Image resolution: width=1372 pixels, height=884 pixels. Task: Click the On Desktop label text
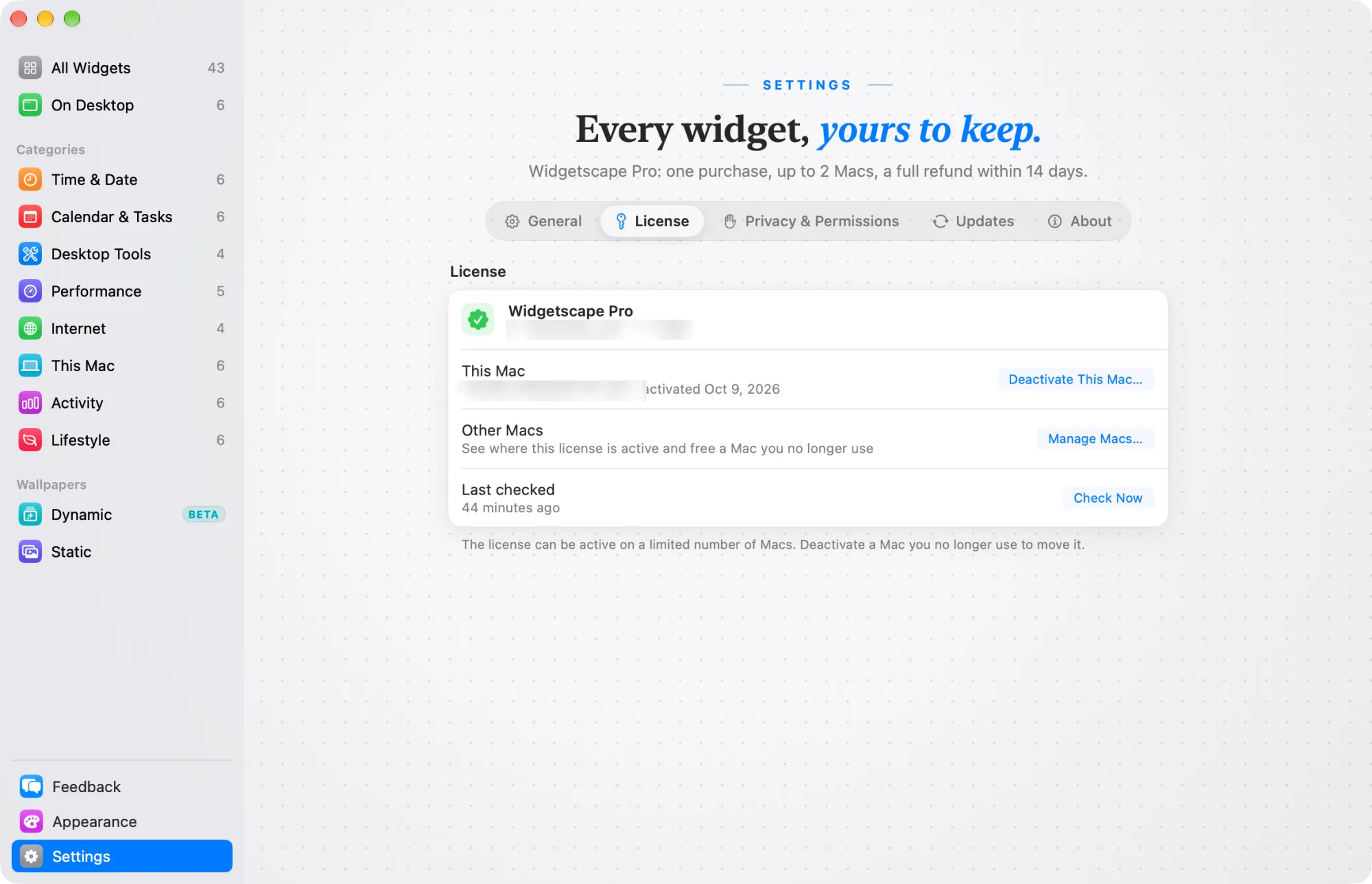coord(93,105)
